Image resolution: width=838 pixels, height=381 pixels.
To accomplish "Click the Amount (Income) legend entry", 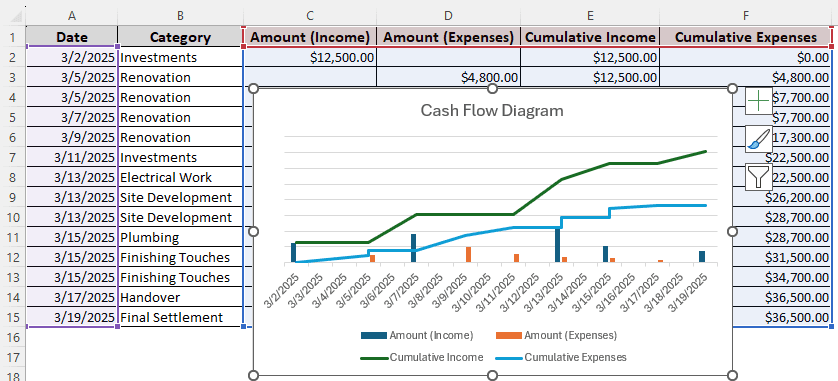I will pos(417,336).
